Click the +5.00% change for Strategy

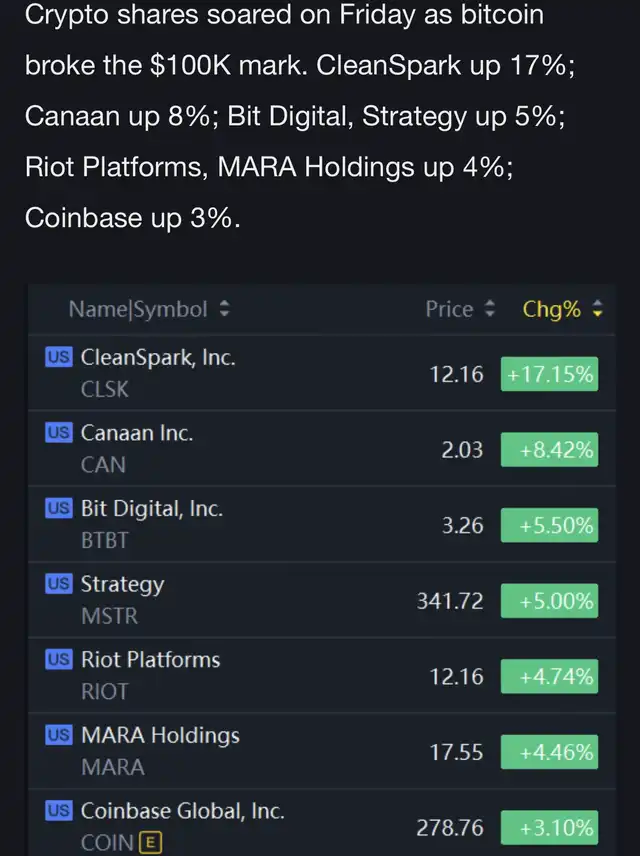(549, 601)
